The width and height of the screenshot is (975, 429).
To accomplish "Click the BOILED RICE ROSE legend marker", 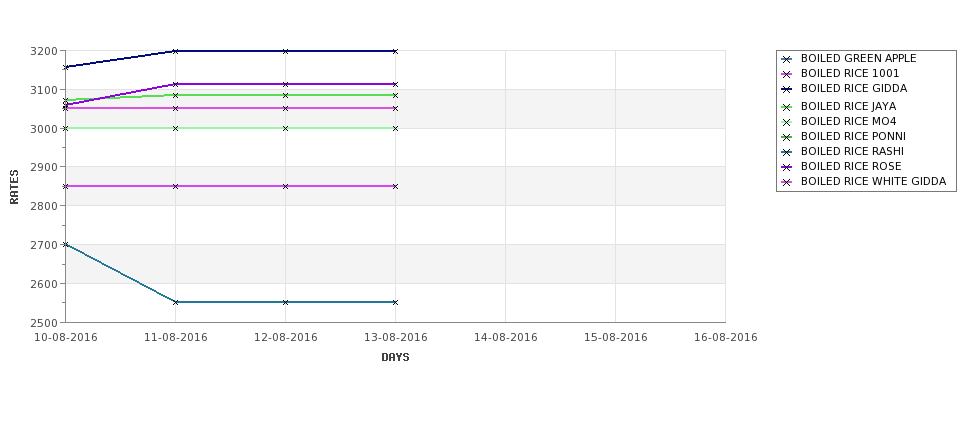I will point(787,167).
